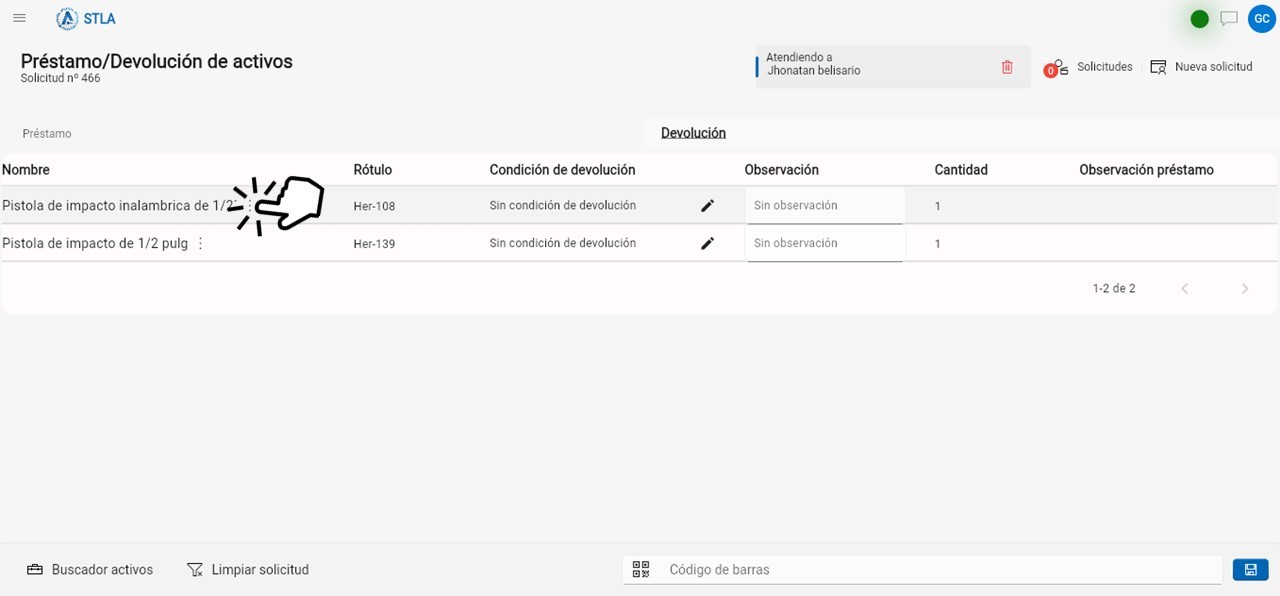Switch to the Préstamo tab

pos(47,133)
